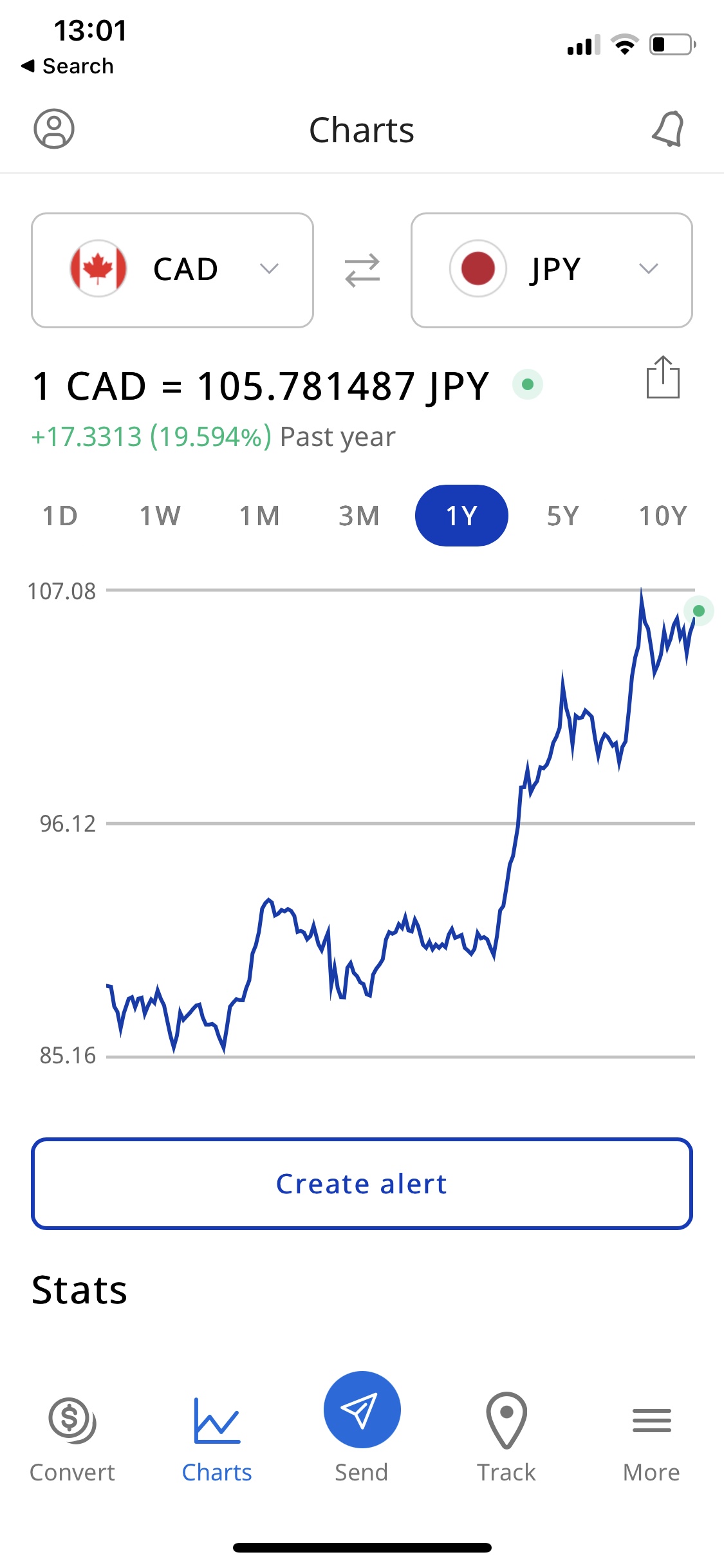The image size is (724, 1568).
Task: Open the Convert tab icon
Action: 72,1421
